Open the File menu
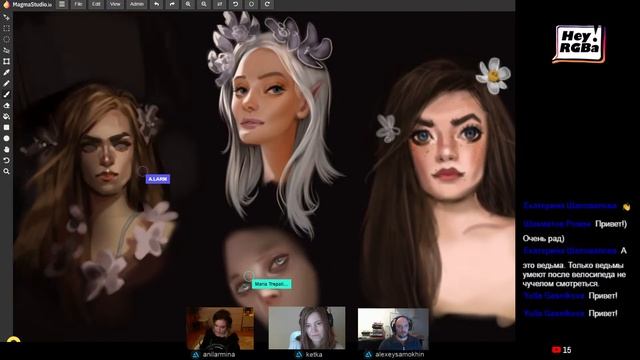Screen dimensions: 640x360 pos(78,4)
